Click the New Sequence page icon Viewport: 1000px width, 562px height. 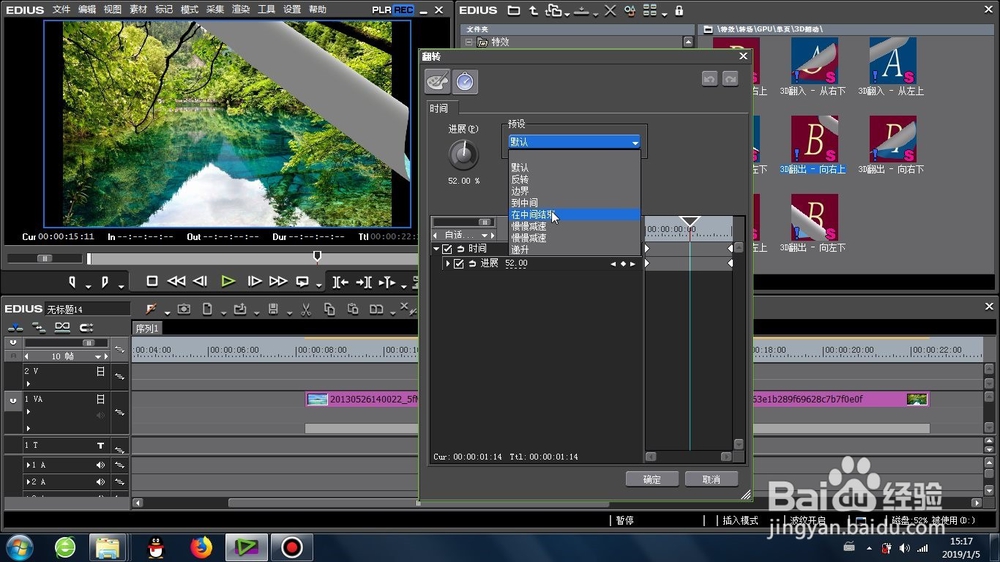coord(207,309)
